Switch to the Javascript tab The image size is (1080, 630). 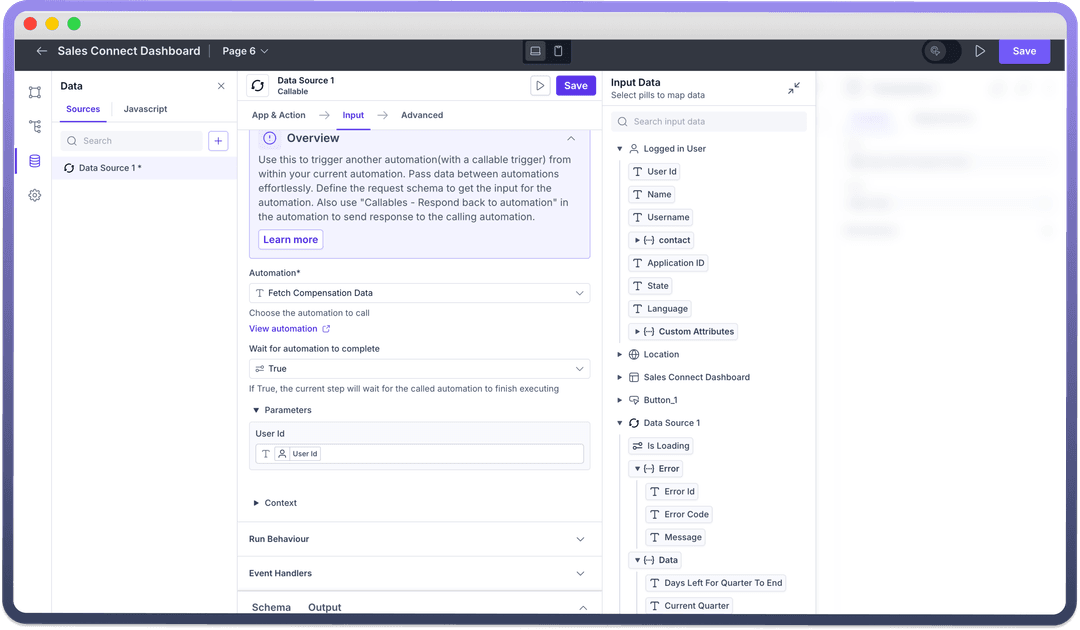click(145, 109)
